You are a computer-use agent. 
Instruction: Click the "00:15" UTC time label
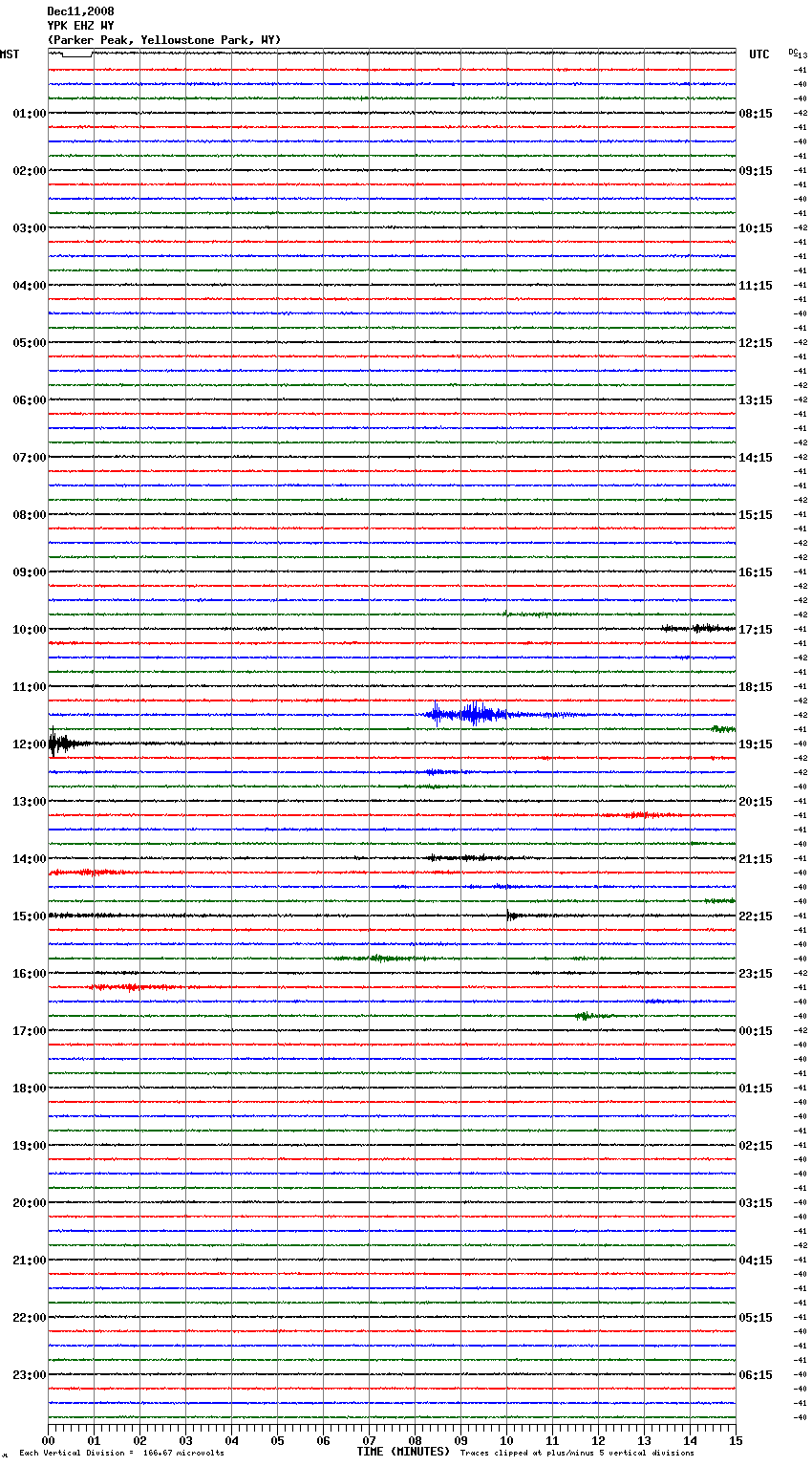coord(756,1031)
